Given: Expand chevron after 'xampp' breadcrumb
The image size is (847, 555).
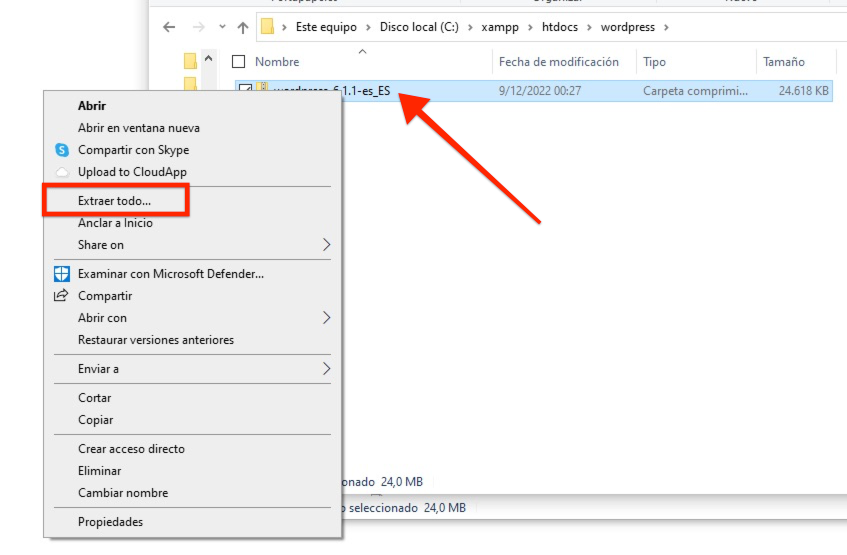Looking at the screenshot, I should [530, 27].
